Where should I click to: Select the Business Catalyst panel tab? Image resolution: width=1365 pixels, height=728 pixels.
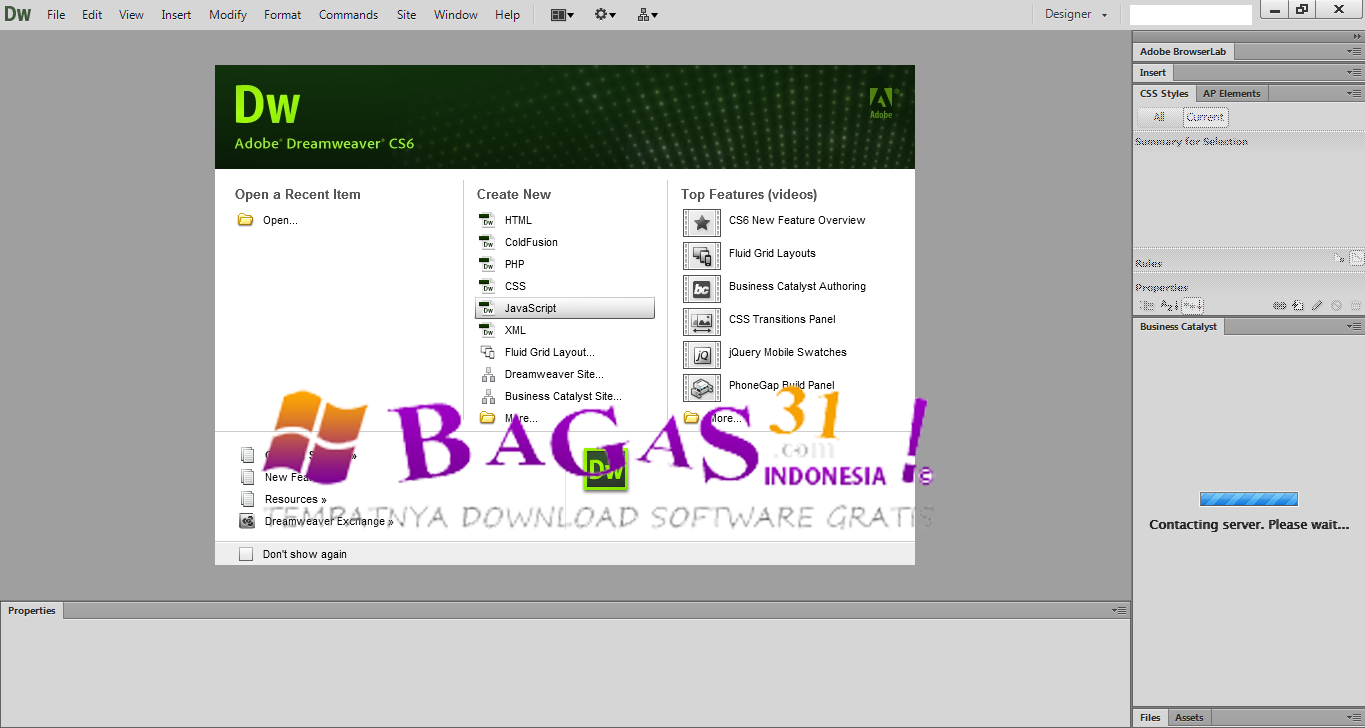[x=1179, y=326]
